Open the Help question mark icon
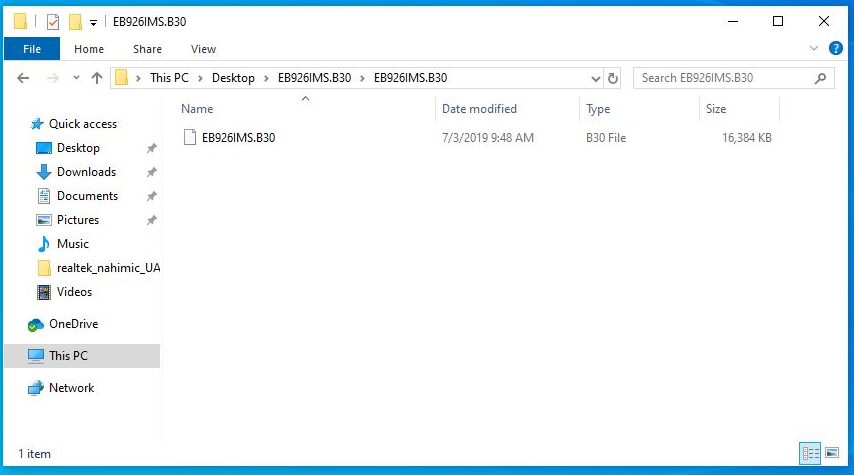This screenshot has height=475, width=854. pyautogui.click(x=836, y=48)
